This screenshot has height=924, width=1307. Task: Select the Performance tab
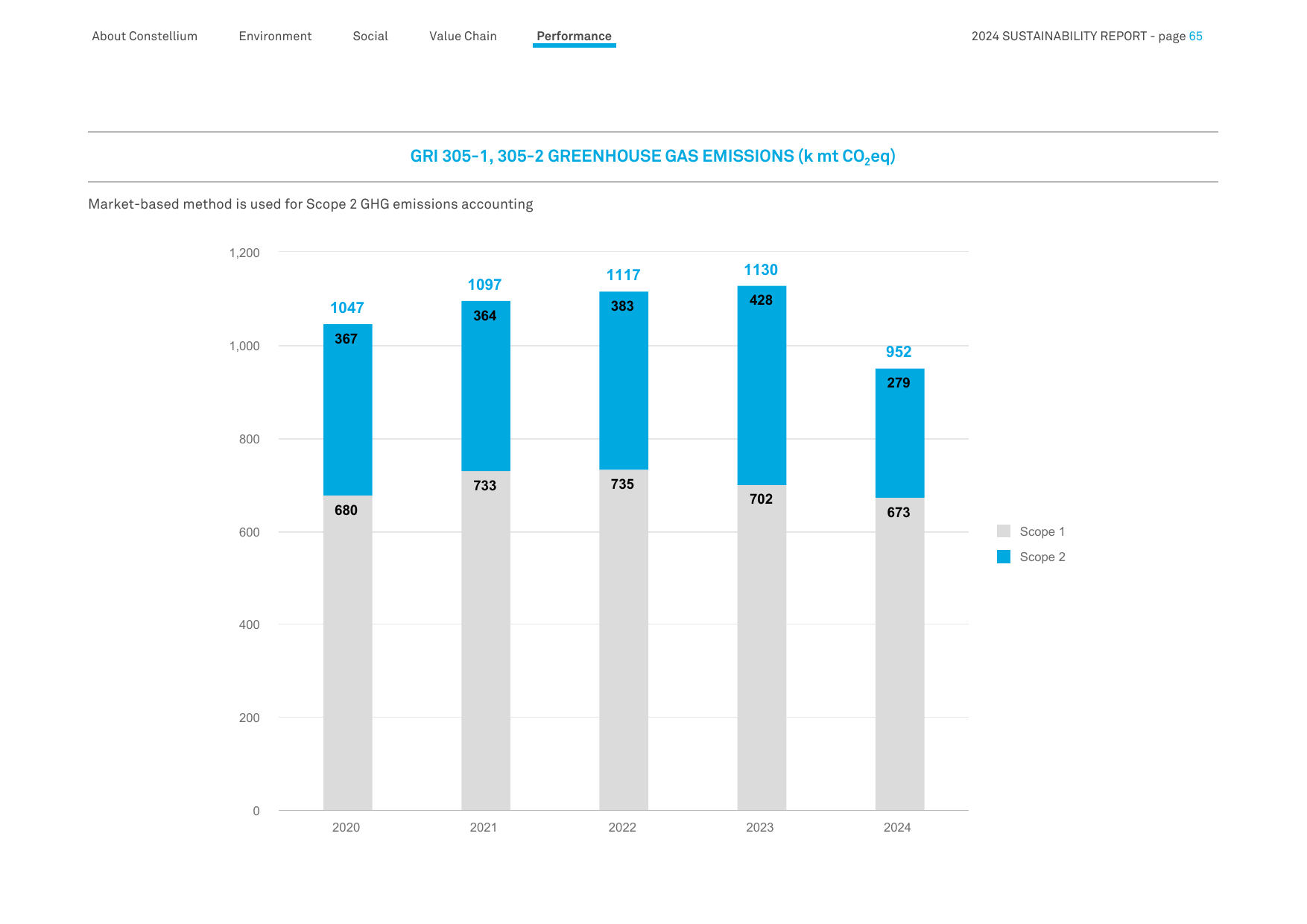point(574,36)
